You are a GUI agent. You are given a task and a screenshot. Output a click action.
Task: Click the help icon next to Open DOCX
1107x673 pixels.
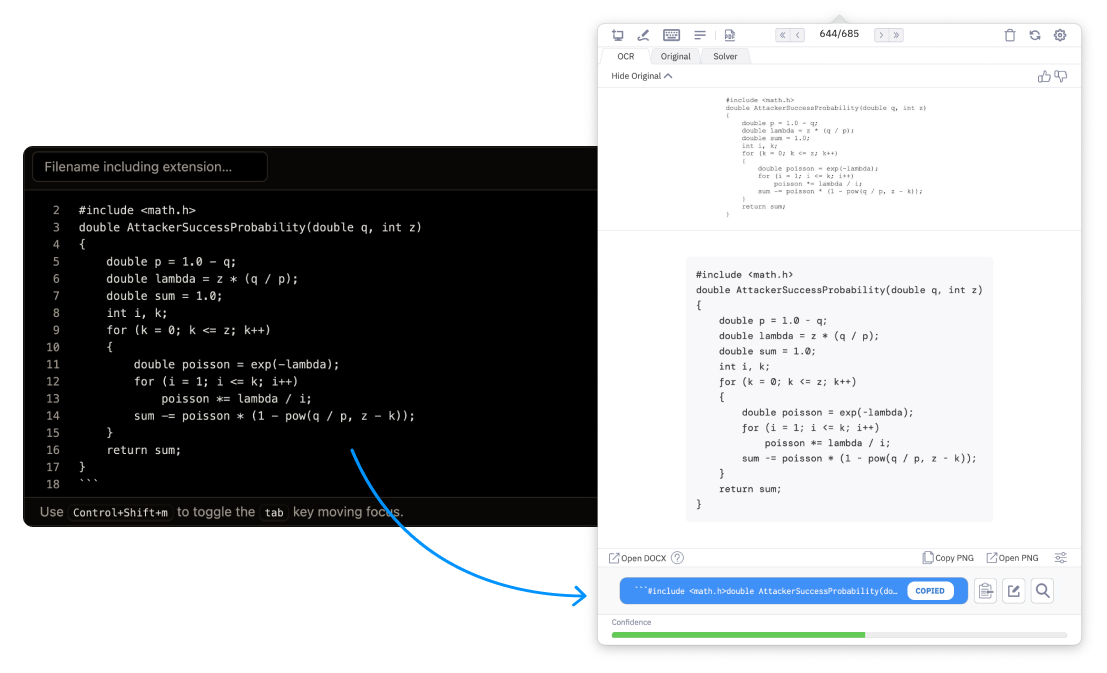[677, 558]
